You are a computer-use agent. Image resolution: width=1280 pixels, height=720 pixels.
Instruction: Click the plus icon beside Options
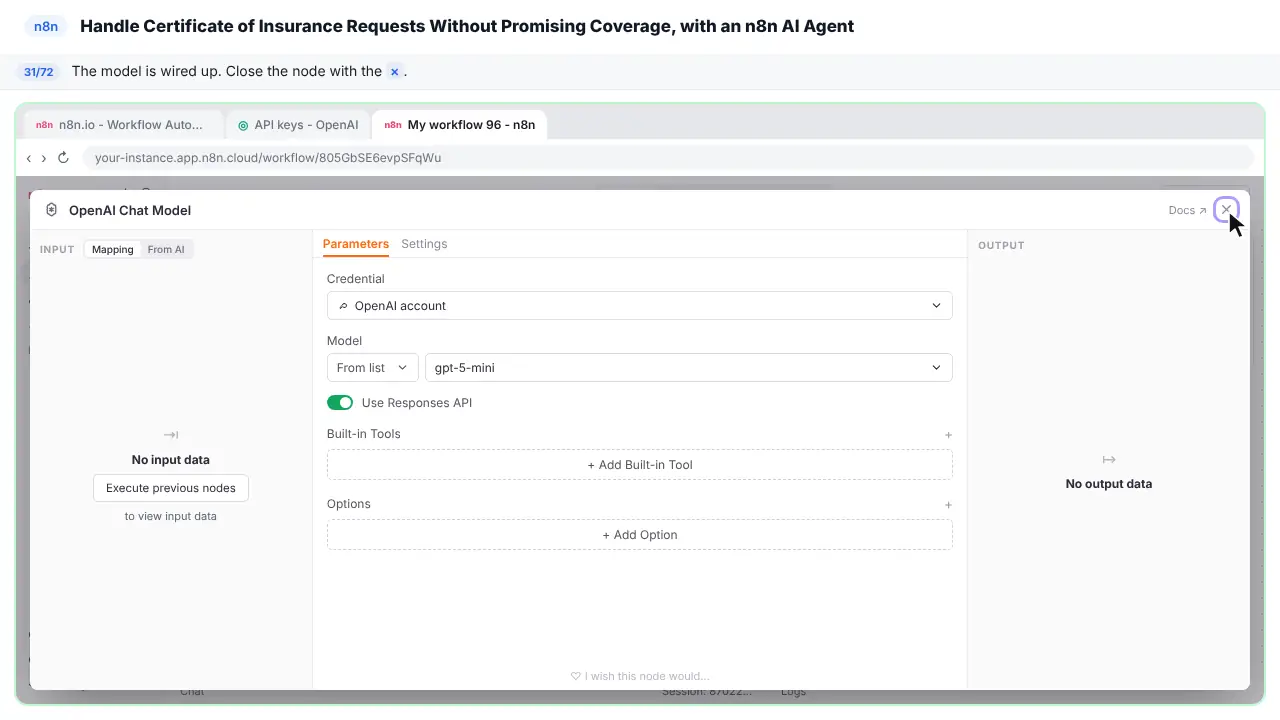[x=948, y=505]
